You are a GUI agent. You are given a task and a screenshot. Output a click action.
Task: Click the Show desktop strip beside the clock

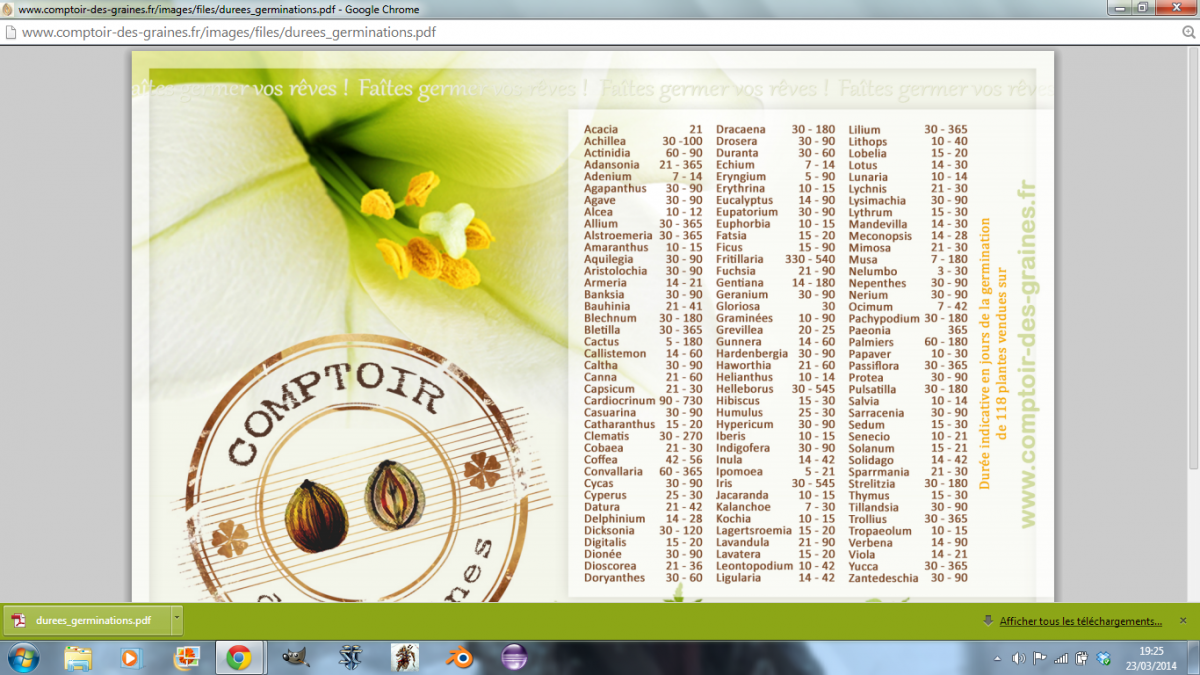click(1193, 657)
